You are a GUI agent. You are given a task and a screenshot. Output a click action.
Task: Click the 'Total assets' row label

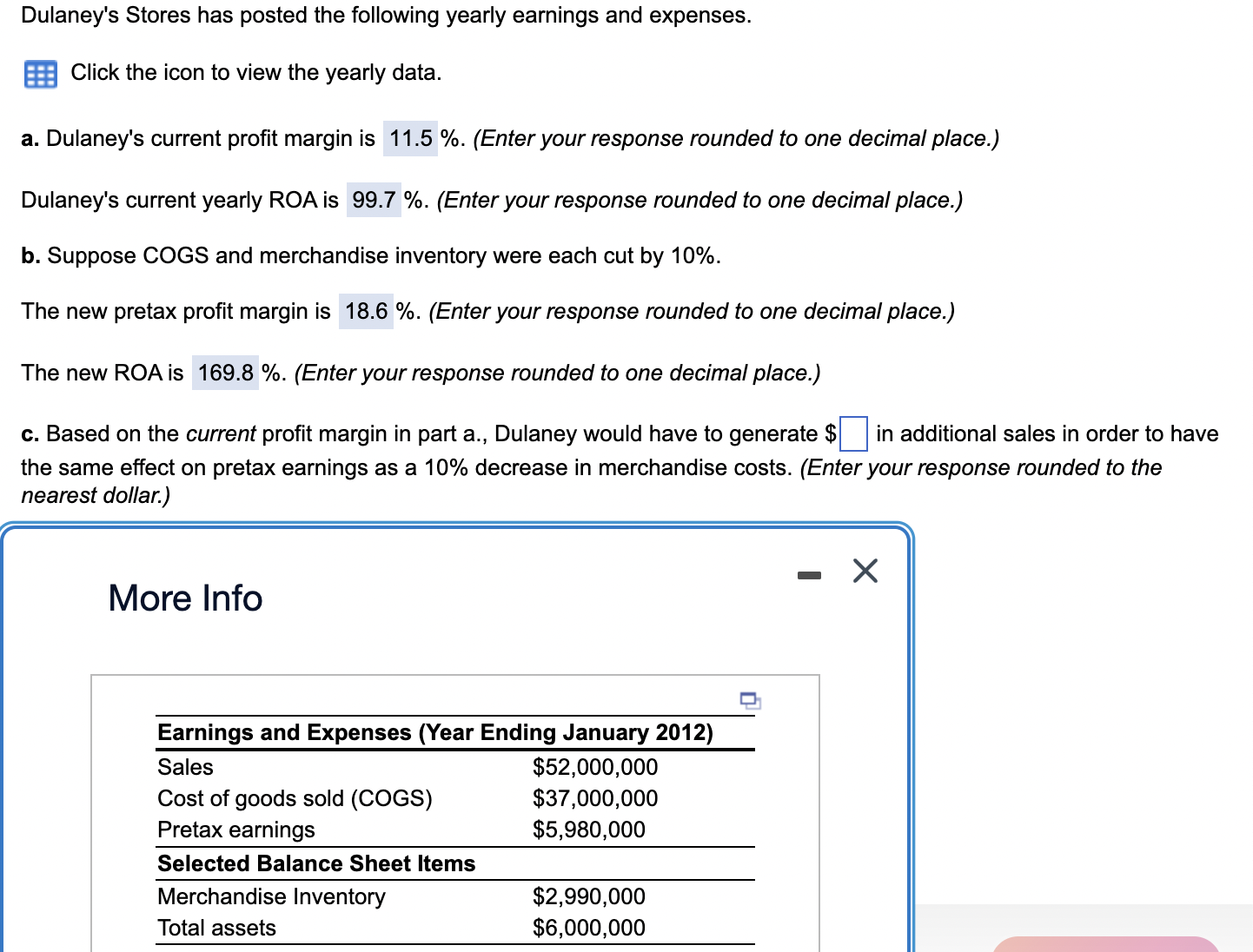(216, 928)
